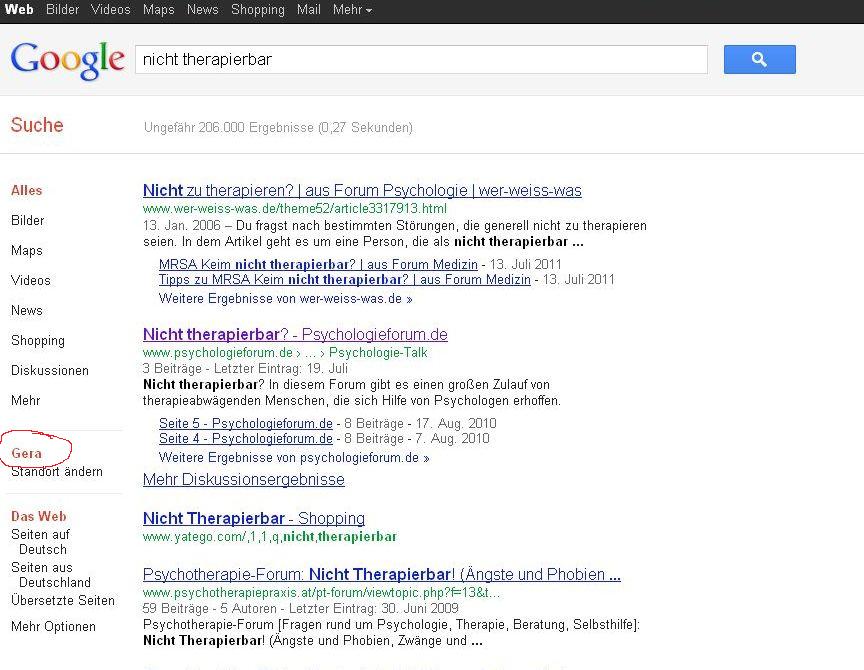Open Mail from the top bar
Viewport: 864px width, 670px height.
tap(309, 9)
